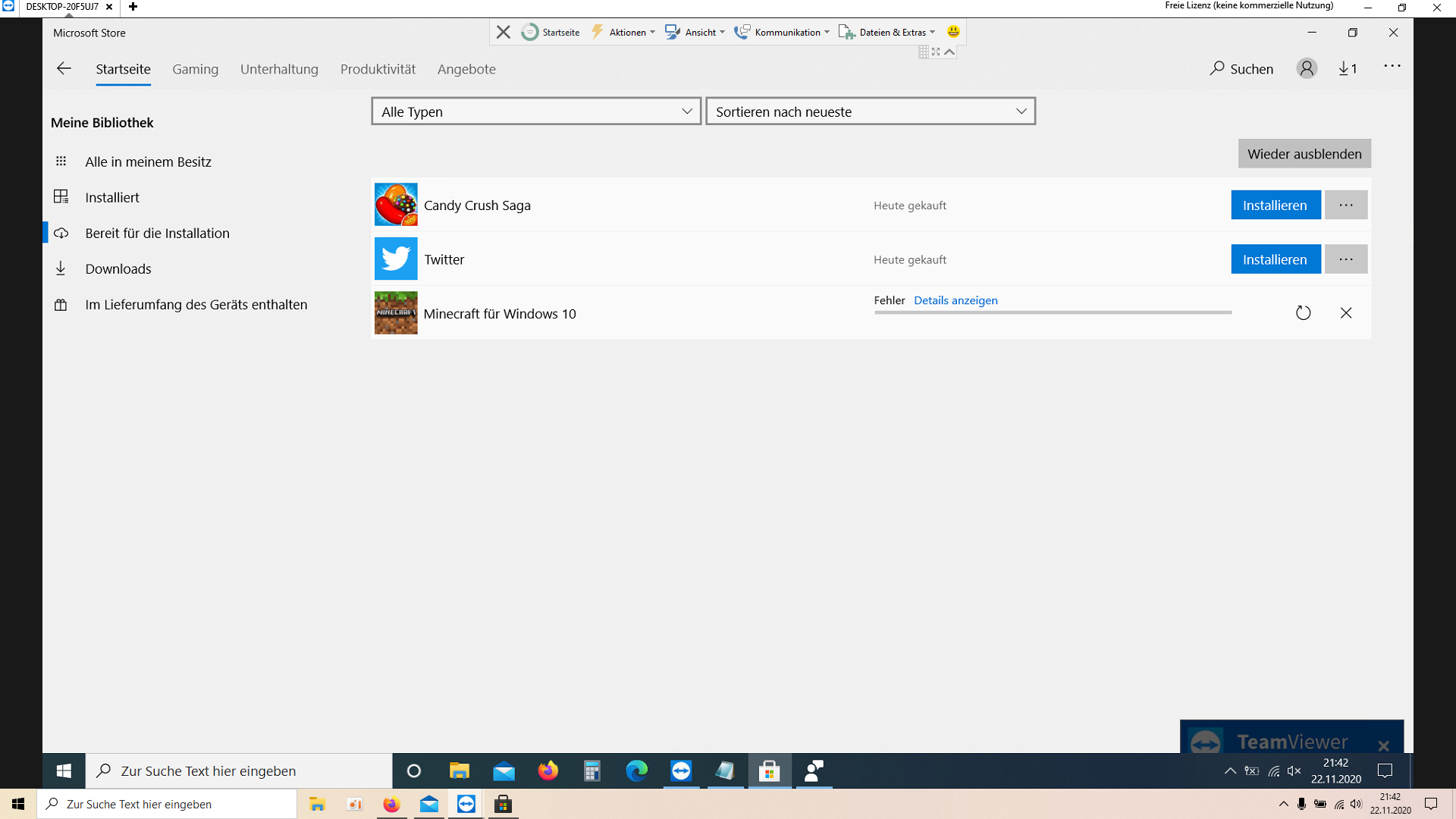Install the Twitter app
Screen dimensions: 1456x819
(x=1275, y=259)
